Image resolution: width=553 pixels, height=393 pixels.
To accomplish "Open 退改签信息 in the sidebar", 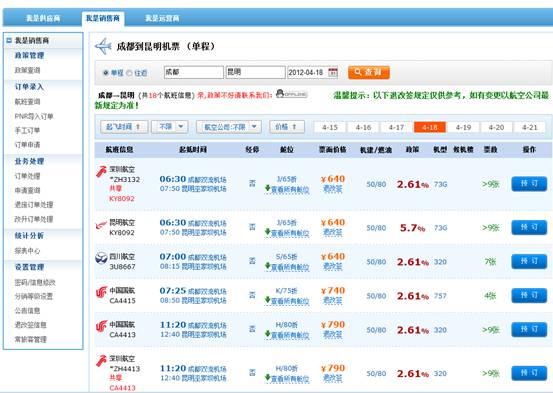I will click(31, 325).
